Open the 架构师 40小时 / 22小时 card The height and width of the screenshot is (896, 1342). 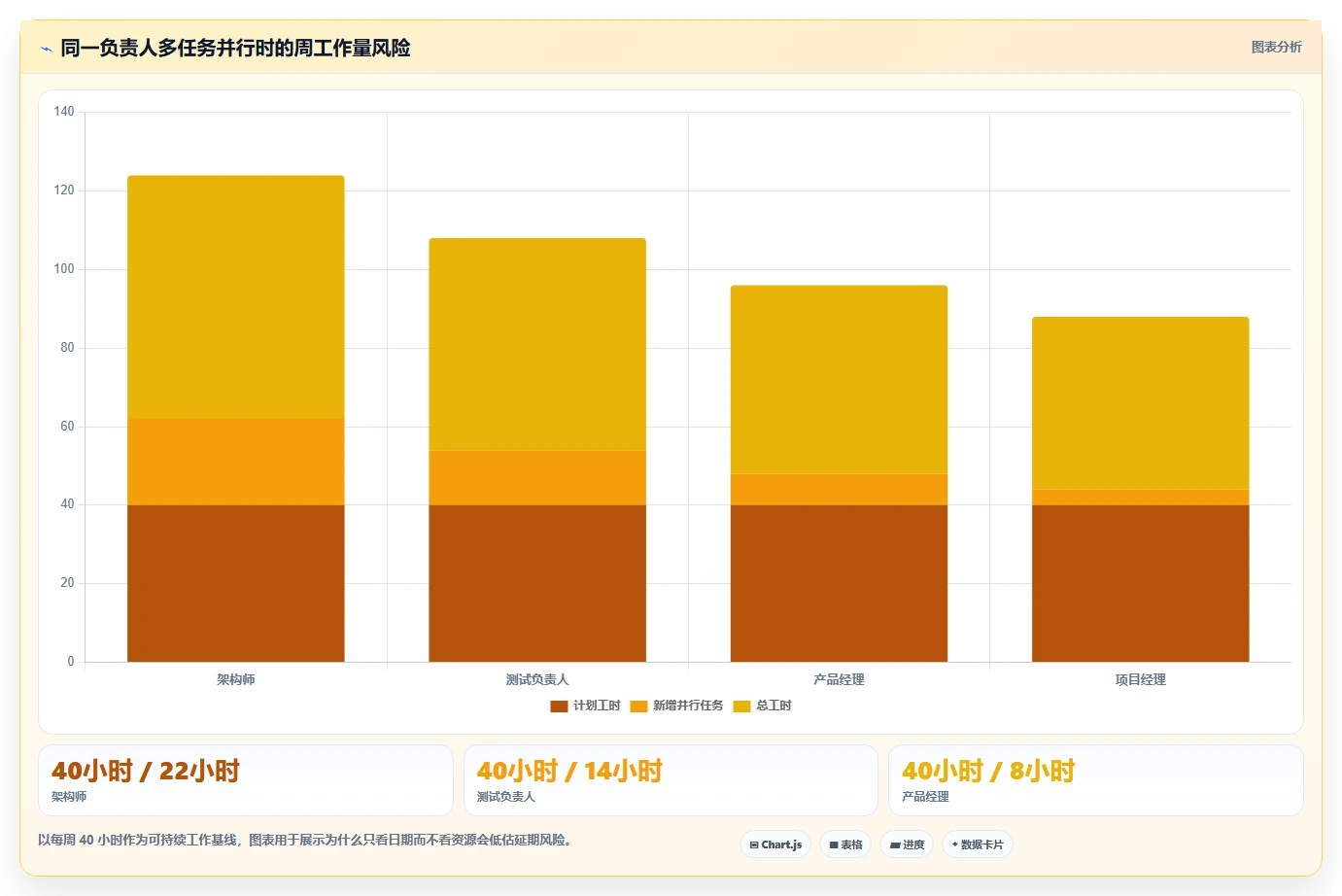[x=246, y=780]
